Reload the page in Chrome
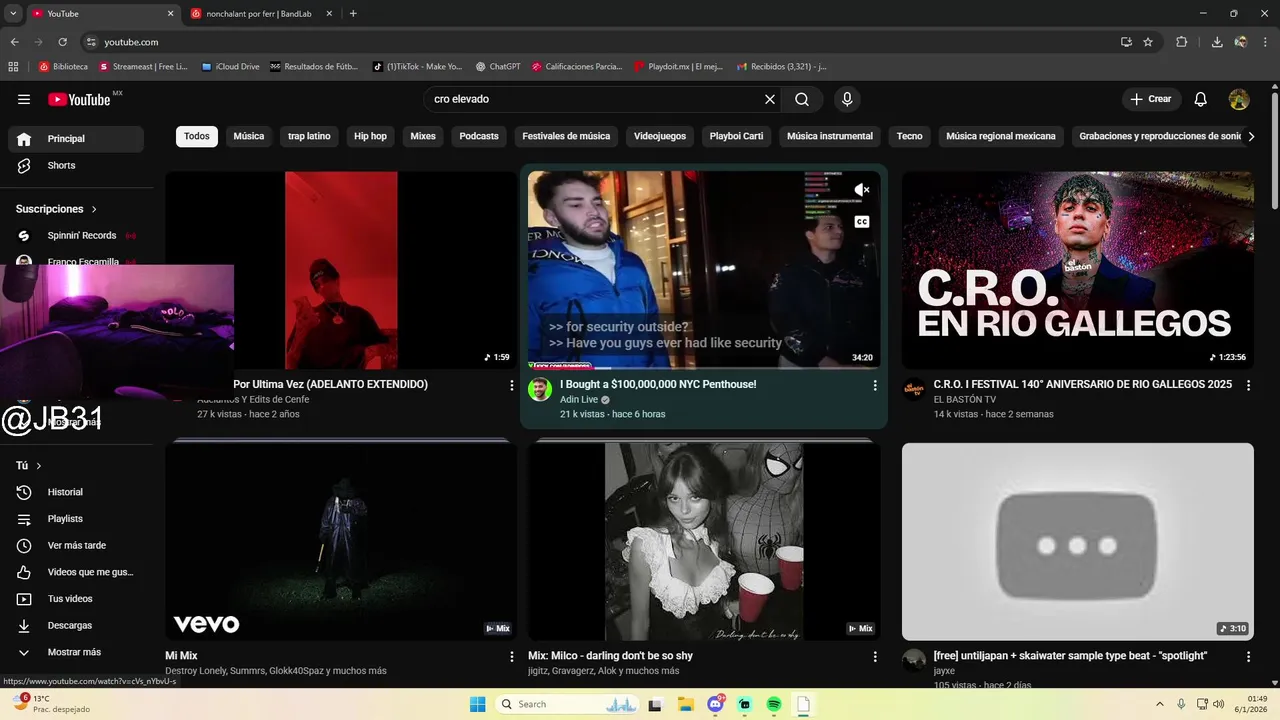This screenshot has height=720, width=1280. click(x=62, y=42)
